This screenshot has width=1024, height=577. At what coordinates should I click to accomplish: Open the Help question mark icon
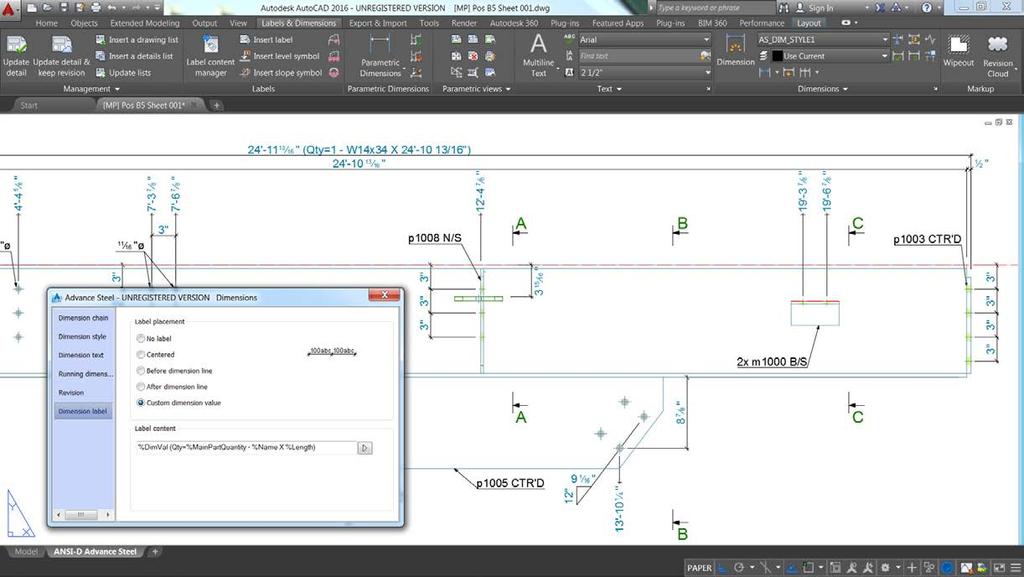(926, 8)
